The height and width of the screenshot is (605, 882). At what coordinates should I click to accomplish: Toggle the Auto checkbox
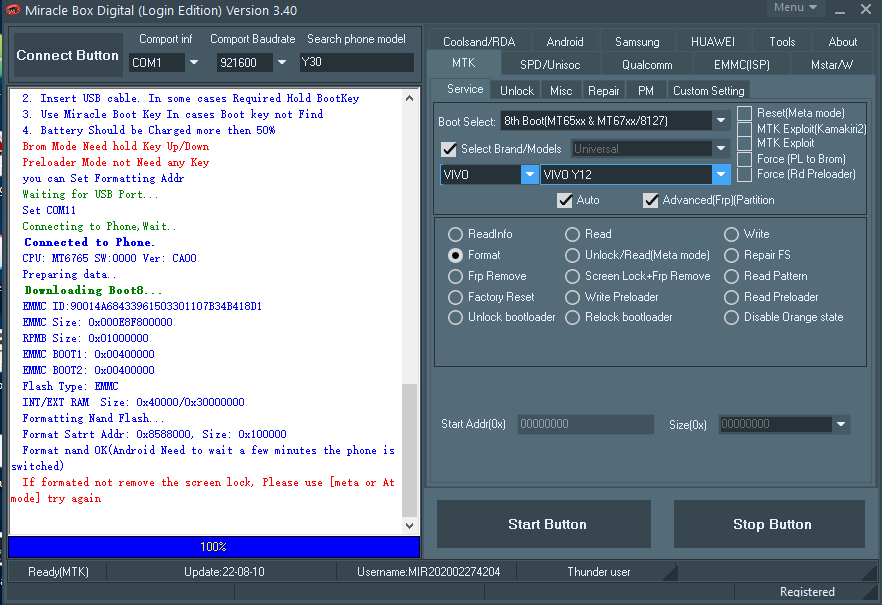coord(565,200)
